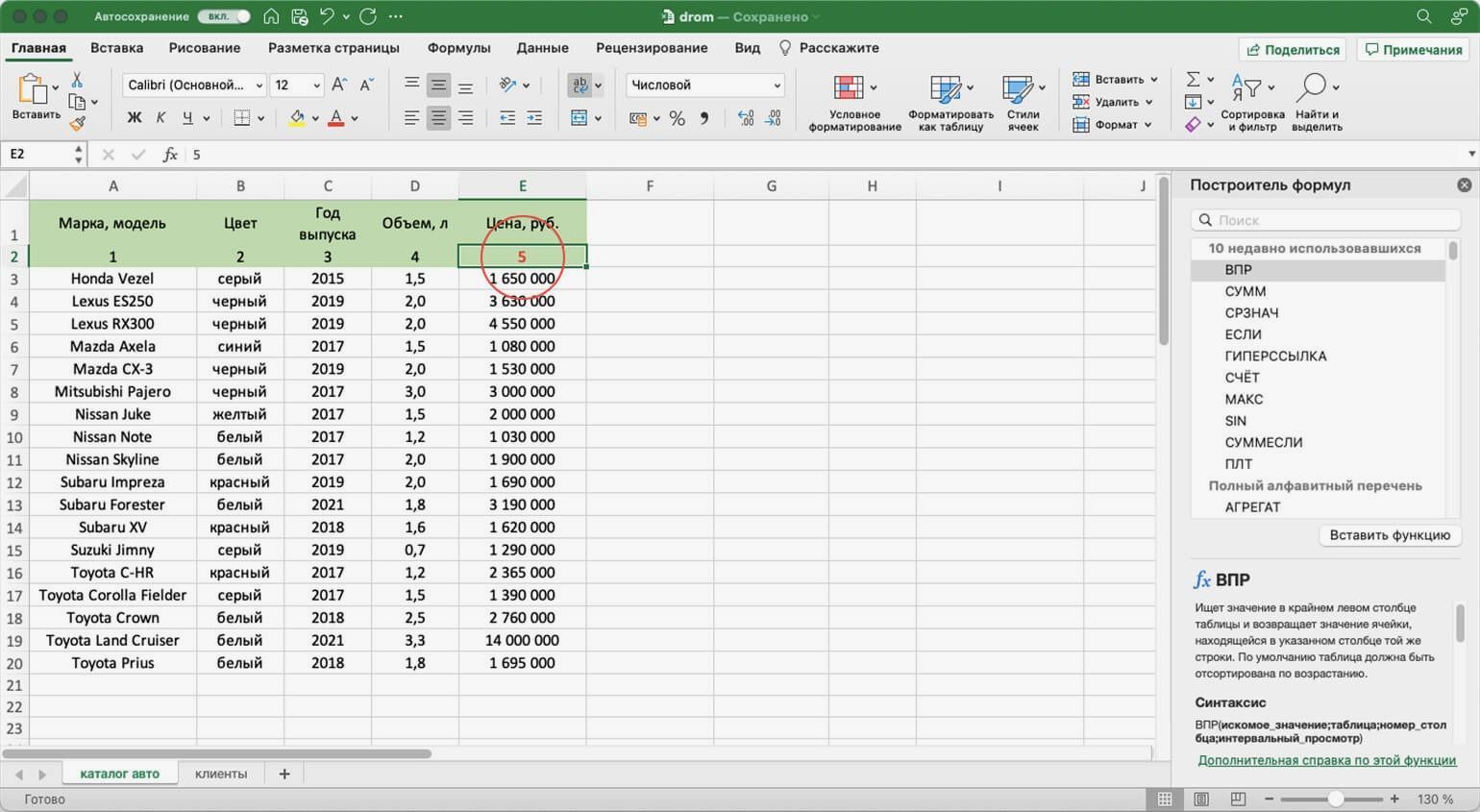Expand the number format dropdown

(x=704, y=85)
